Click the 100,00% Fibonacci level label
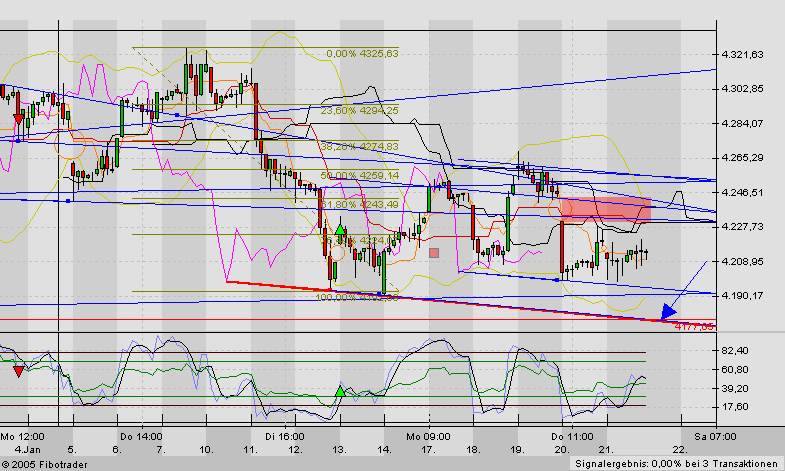The image size is (785, 471). pyautogui.click(x=357, y=297)
